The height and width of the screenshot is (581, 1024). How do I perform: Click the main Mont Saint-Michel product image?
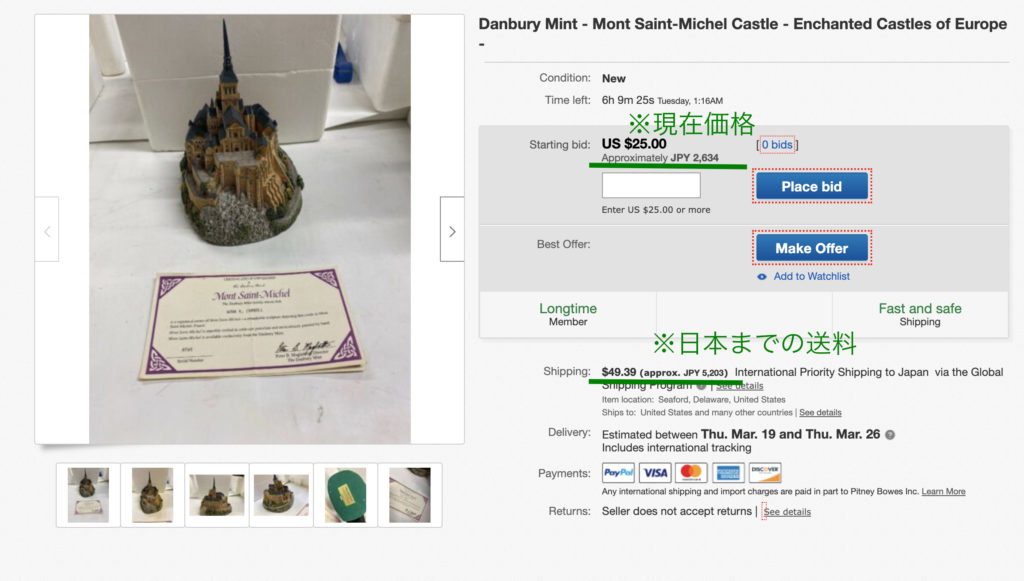[250, 229]
